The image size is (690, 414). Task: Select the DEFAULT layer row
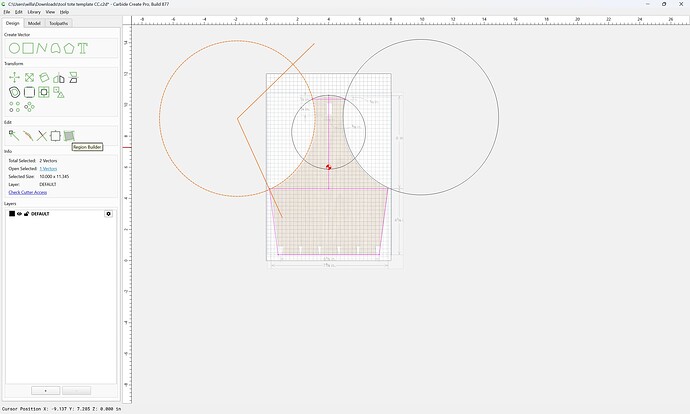[61, 214]
